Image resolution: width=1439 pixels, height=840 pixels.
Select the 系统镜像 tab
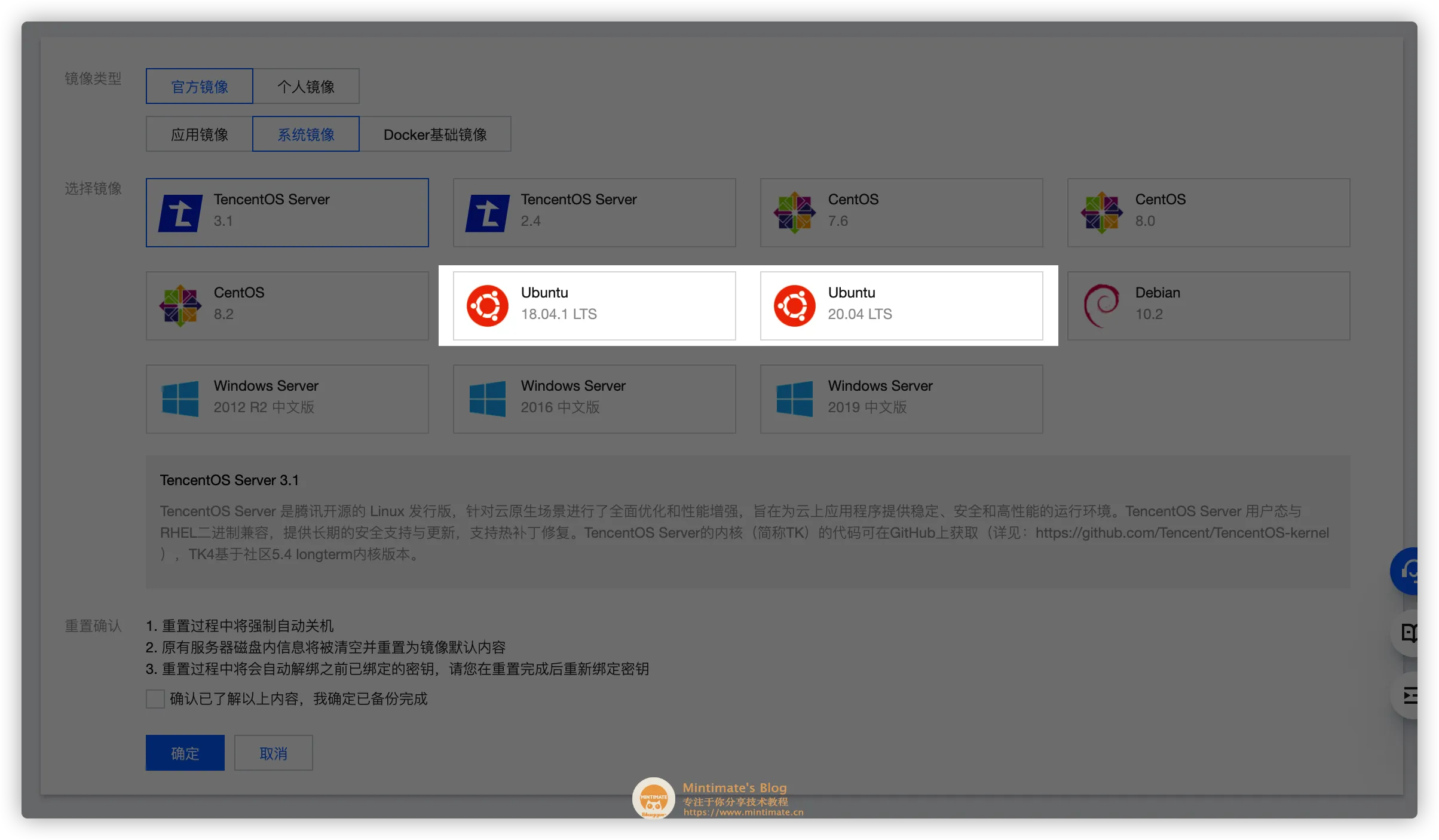(x=306, y=134)
